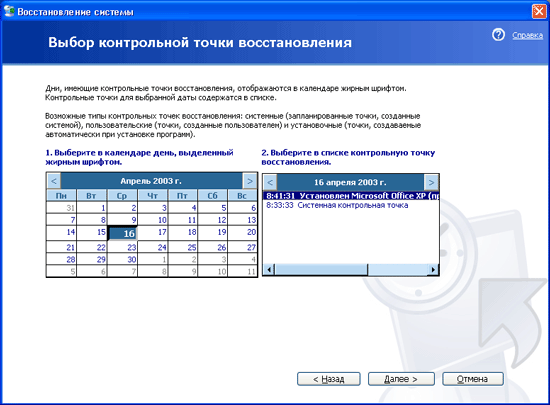Choose April 15 in the calendar
The height and width of the screenshot is (405, 550).
[x=92, y=232]
